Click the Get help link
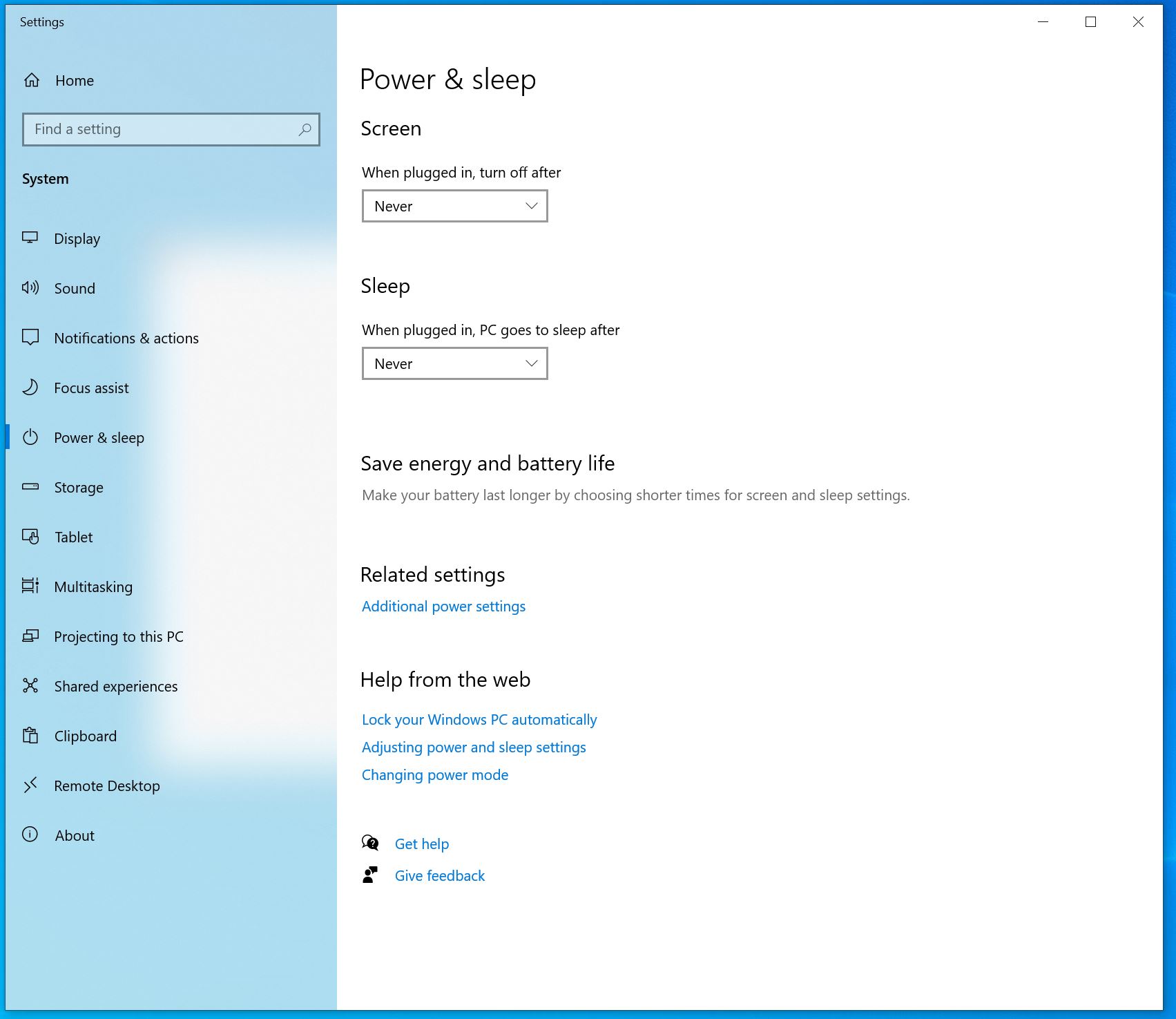 click(x=422, y=844)
